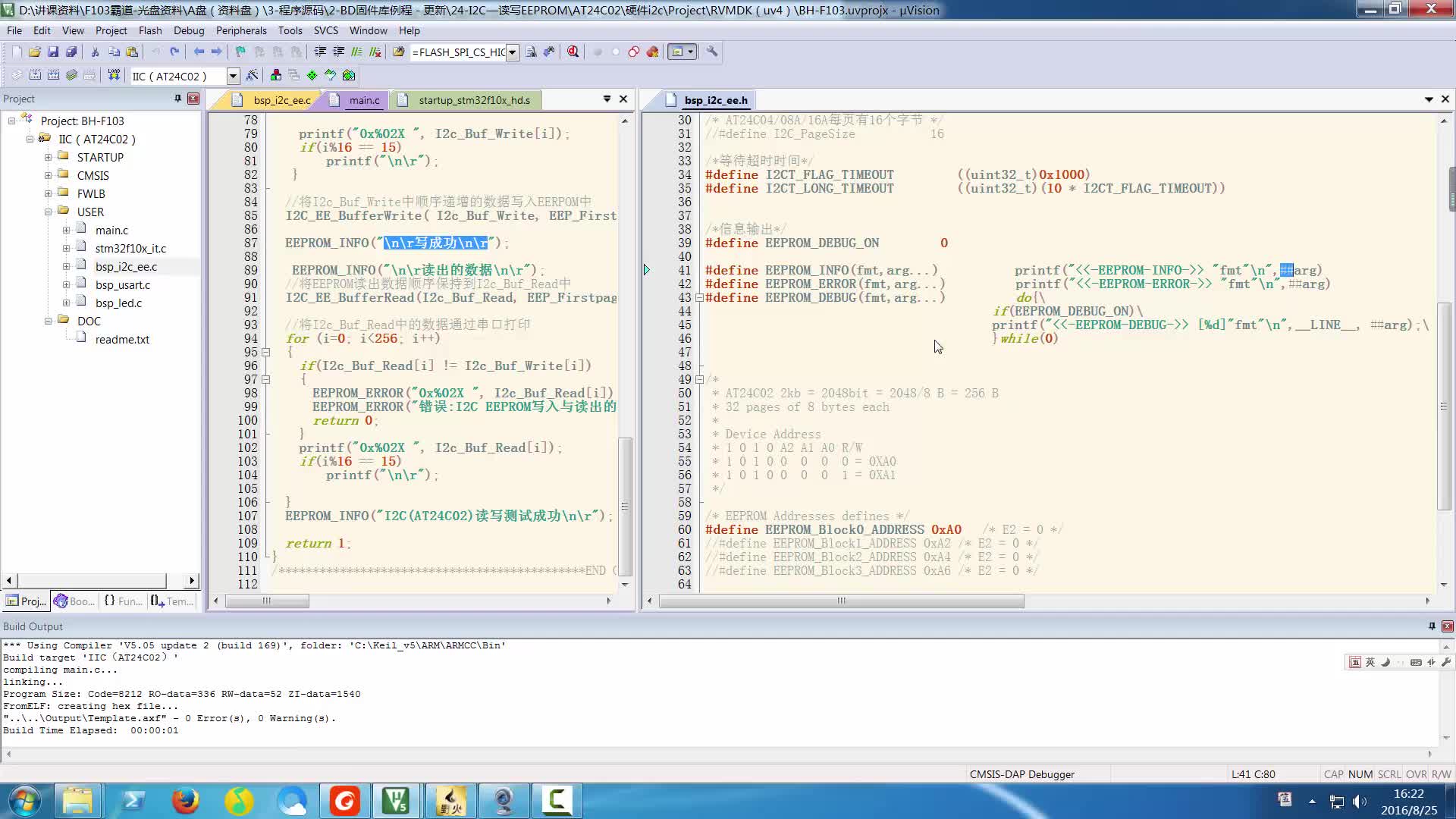Screen dimensions: 1456x819
Task: Open Firefox from the Windows taskbar
Action: [x=185, y=801]
